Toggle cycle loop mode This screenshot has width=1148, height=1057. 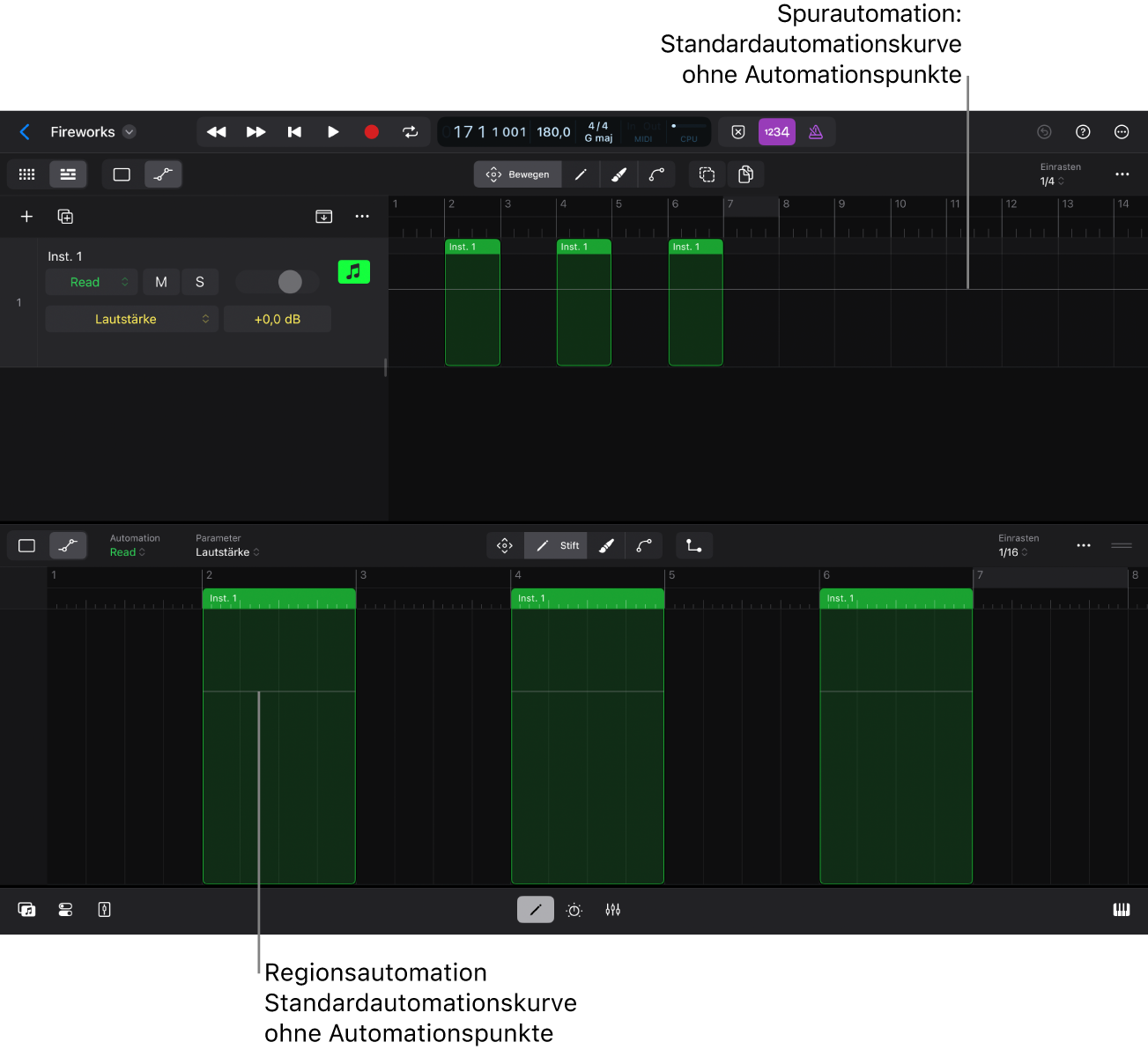pos(410,132)
